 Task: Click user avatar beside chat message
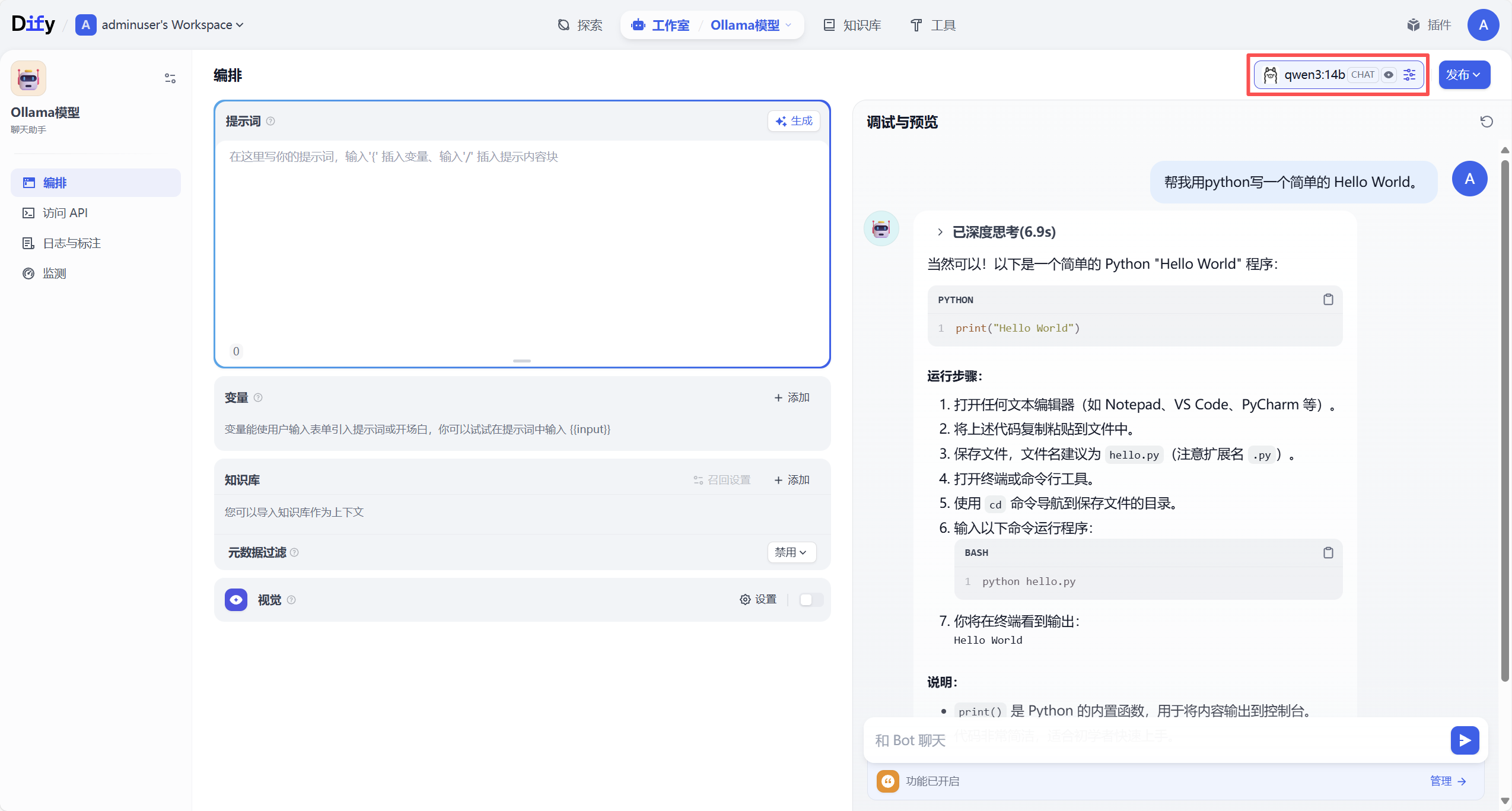pyautogui.click(x=1469, y=179)
